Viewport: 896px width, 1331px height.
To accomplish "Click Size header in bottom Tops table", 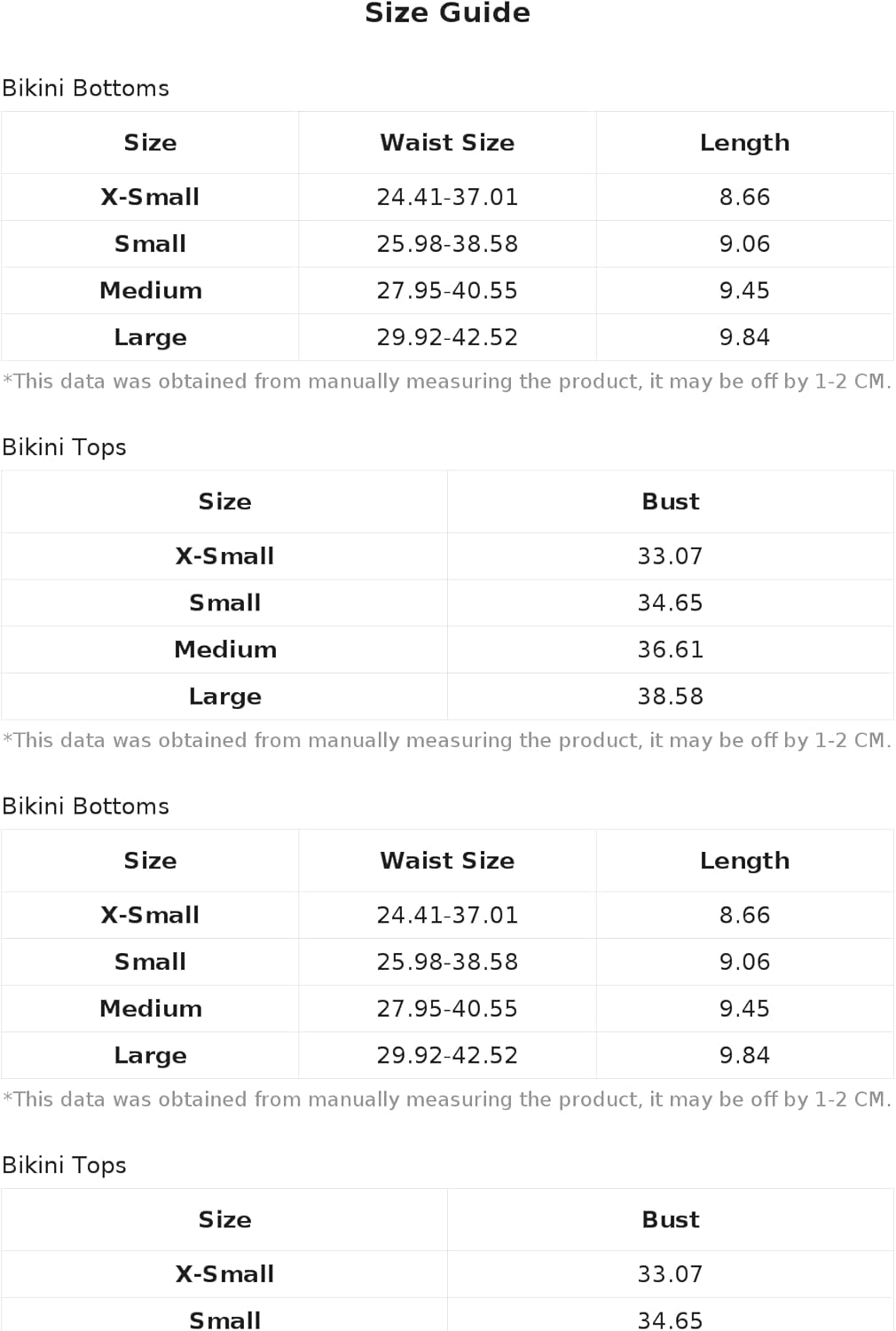I will (225, 1220).
